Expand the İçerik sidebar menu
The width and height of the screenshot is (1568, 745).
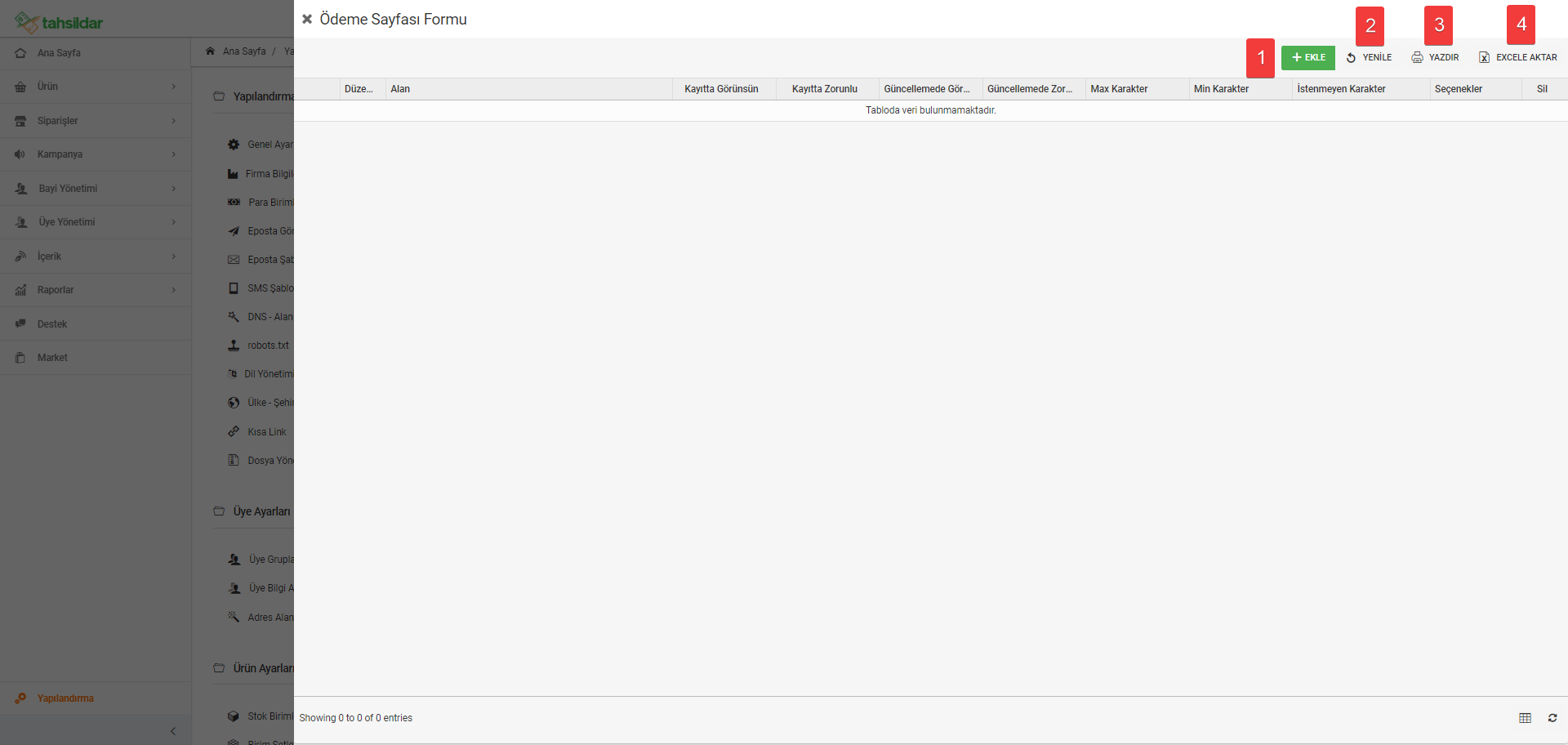pos(96,257)
